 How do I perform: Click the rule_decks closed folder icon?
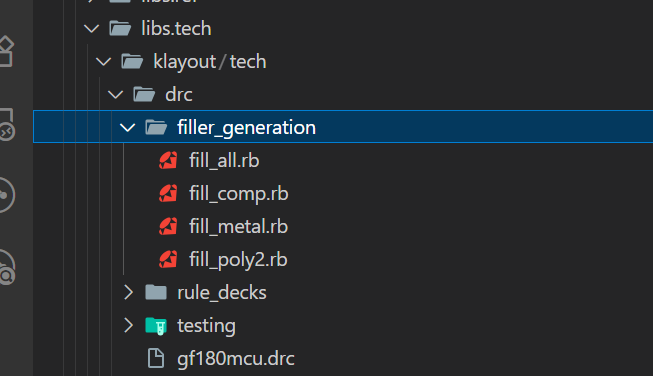pyautogui.click(x=156, y=292)
